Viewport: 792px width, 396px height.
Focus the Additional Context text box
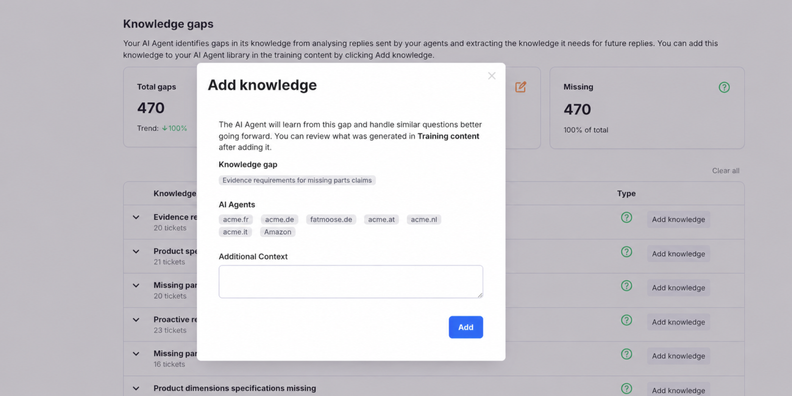click(x=351, y=282)
